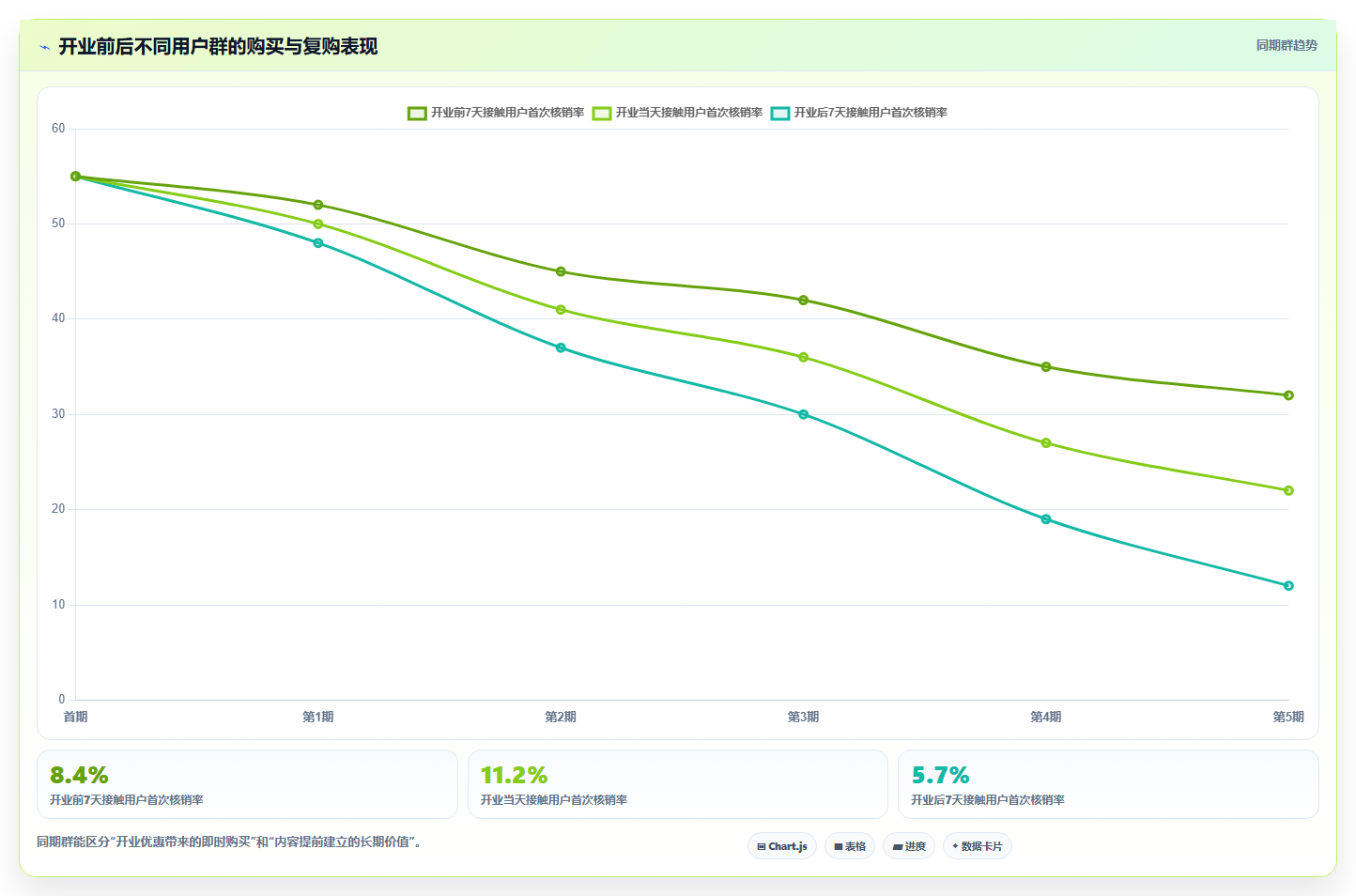1356x896 pixels.
Task: Click the footnote starting 同期群能区分
Action: pyautogui.click(x=230, y=842)
